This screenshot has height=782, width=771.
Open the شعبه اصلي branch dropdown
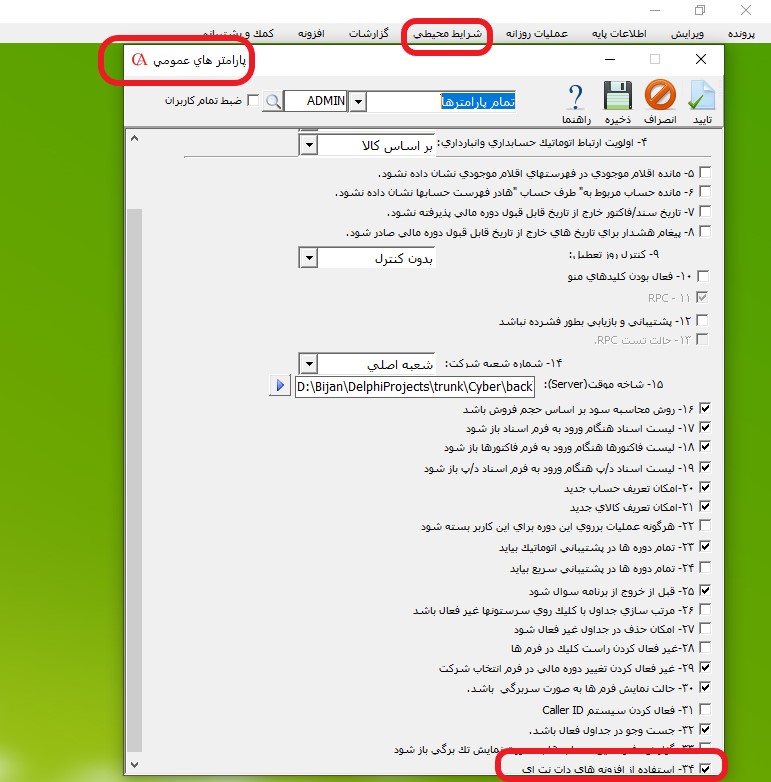click(309, 363)
